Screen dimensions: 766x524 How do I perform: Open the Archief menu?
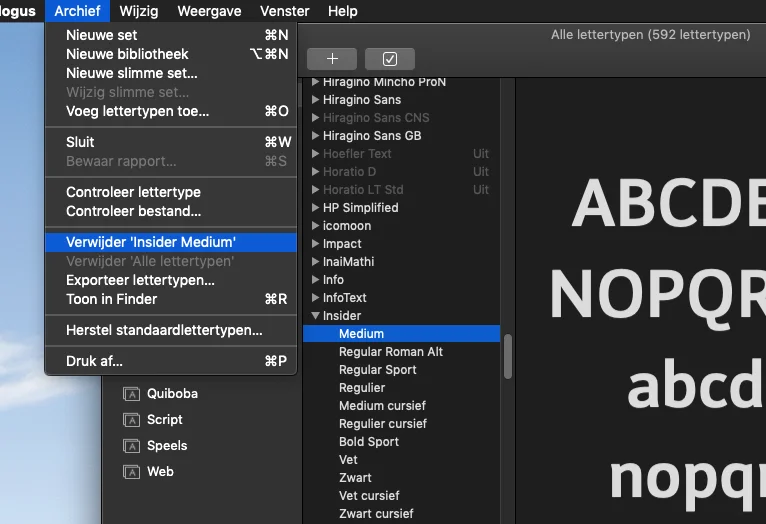coord(77,11)
